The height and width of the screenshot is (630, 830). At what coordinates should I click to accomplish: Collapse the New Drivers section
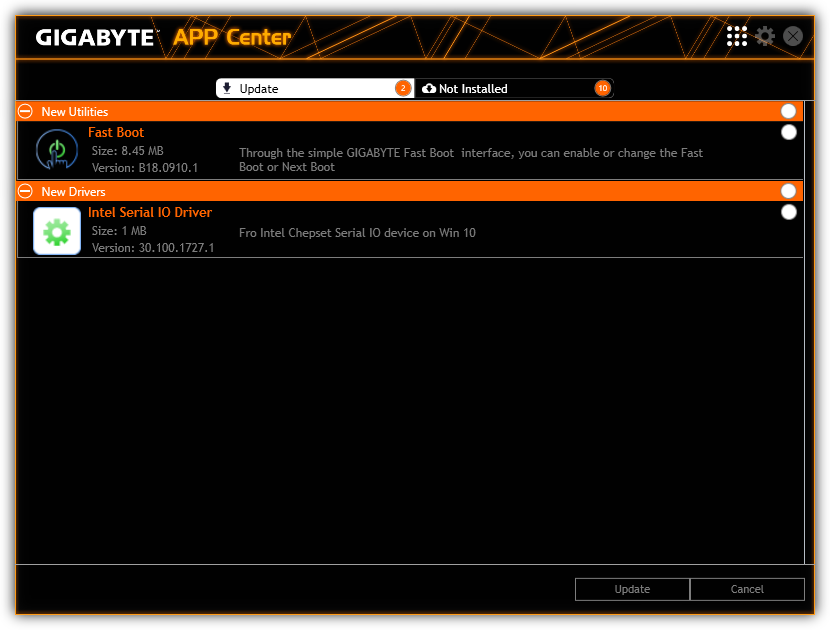tap(25, 191)
